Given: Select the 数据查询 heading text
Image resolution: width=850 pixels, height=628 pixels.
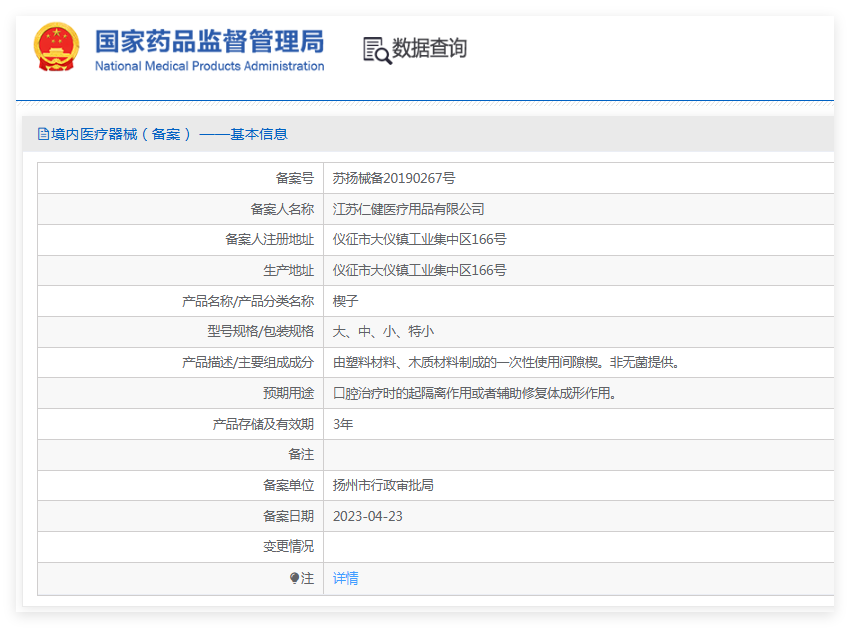Looking at the screenshot, I should 429,48.
